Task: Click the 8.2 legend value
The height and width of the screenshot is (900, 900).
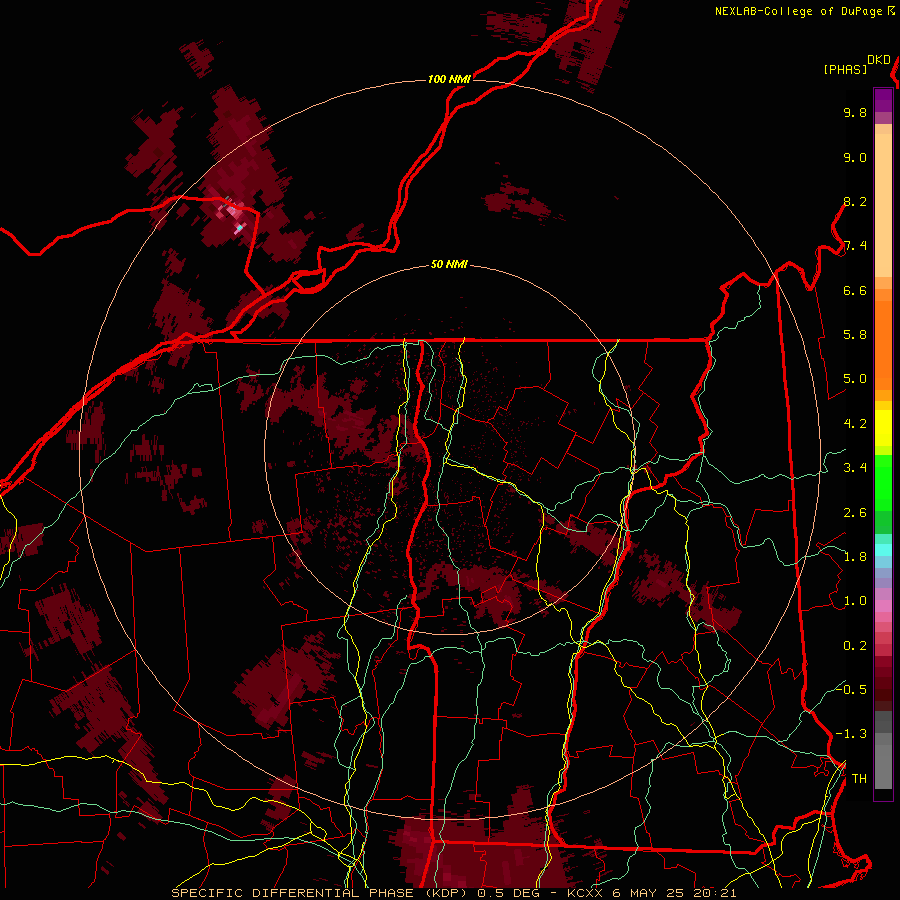Action: click(x=855, y=201)
